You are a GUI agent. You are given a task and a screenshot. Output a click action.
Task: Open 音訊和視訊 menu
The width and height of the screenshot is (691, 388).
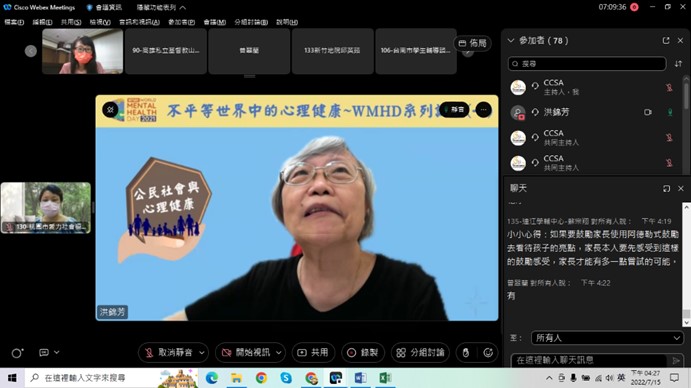tap(139, 22)
